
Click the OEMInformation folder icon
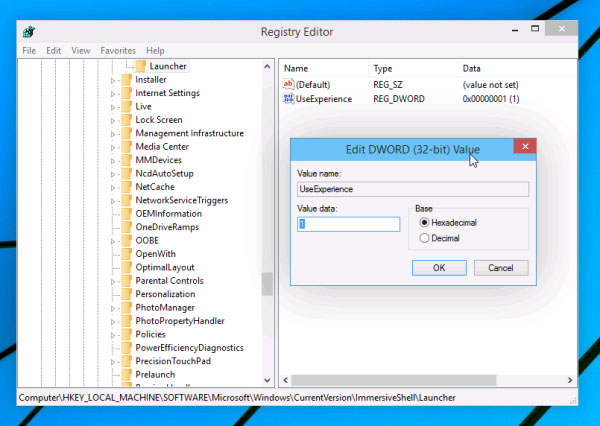point(126,214)
